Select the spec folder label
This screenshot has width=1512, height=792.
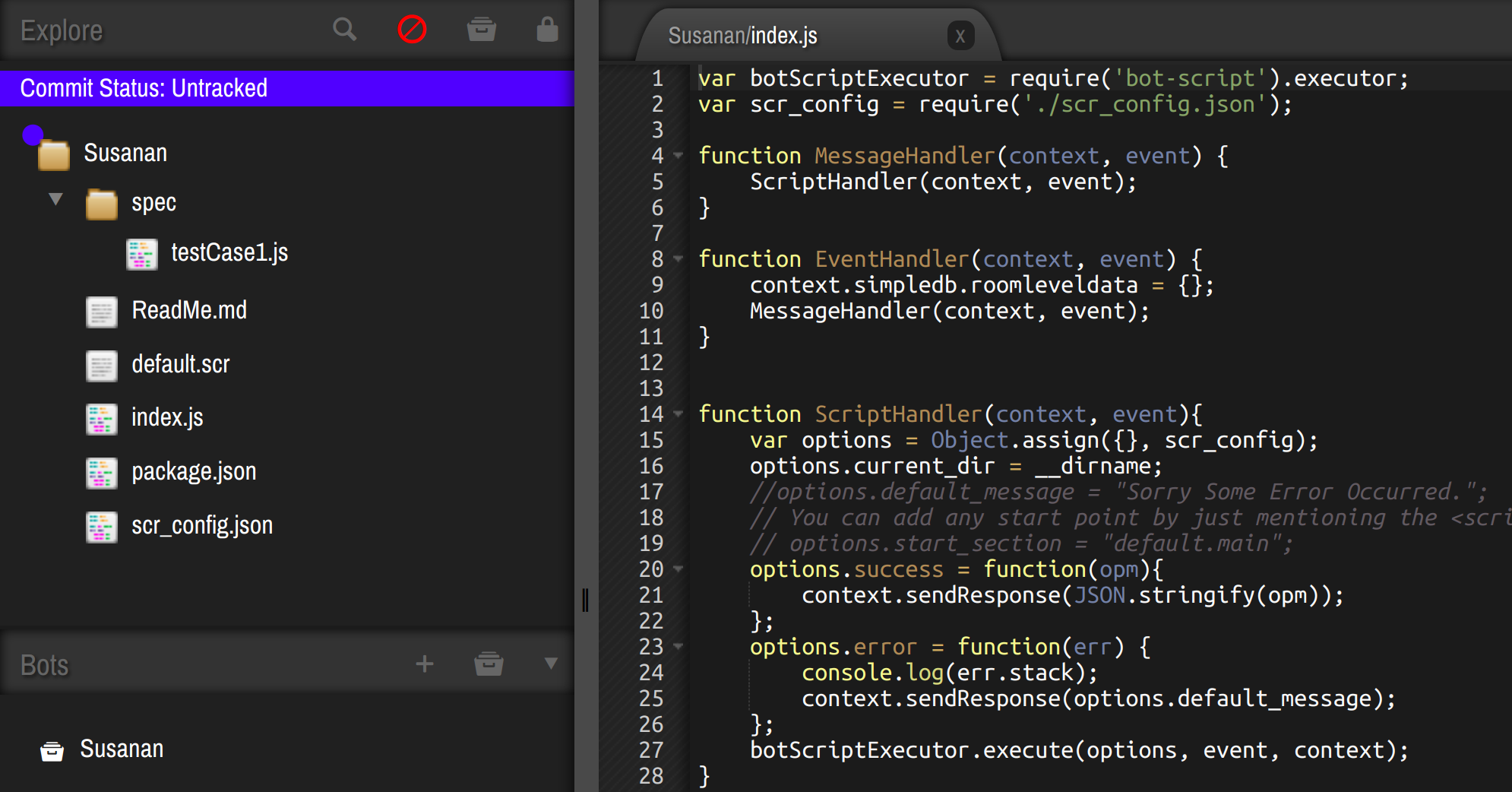point(153,203)
